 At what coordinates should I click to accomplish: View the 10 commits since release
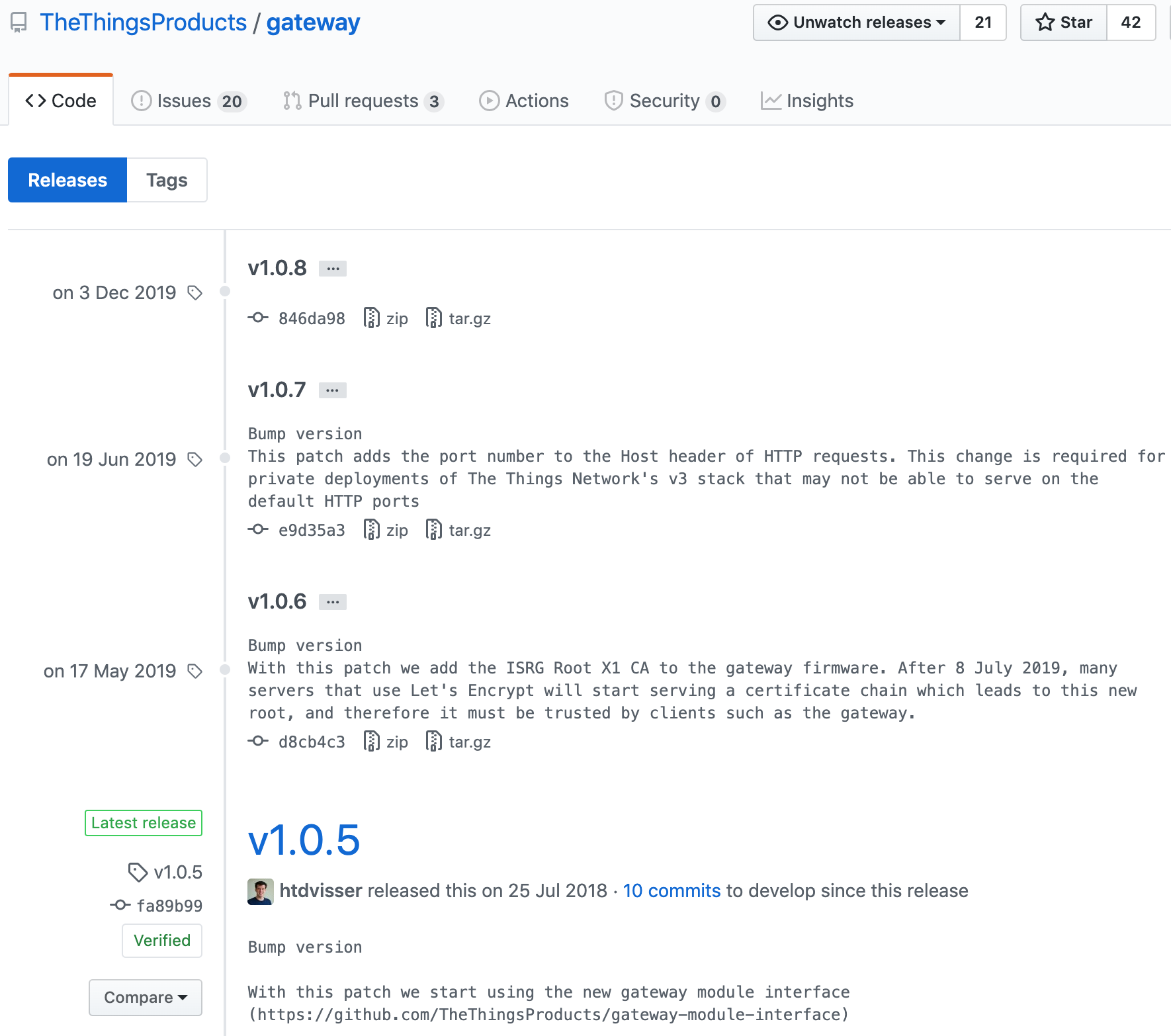[672, 890]
